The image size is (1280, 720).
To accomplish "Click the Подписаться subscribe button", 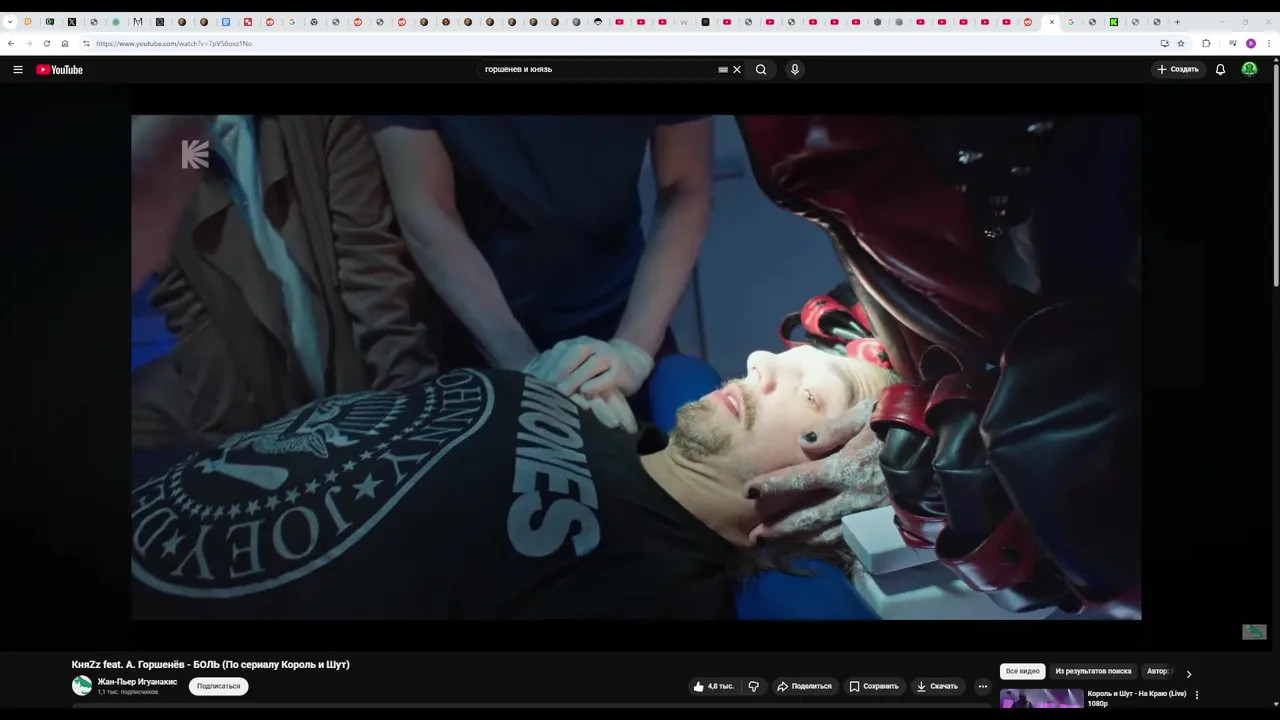I will click(218, 686).
